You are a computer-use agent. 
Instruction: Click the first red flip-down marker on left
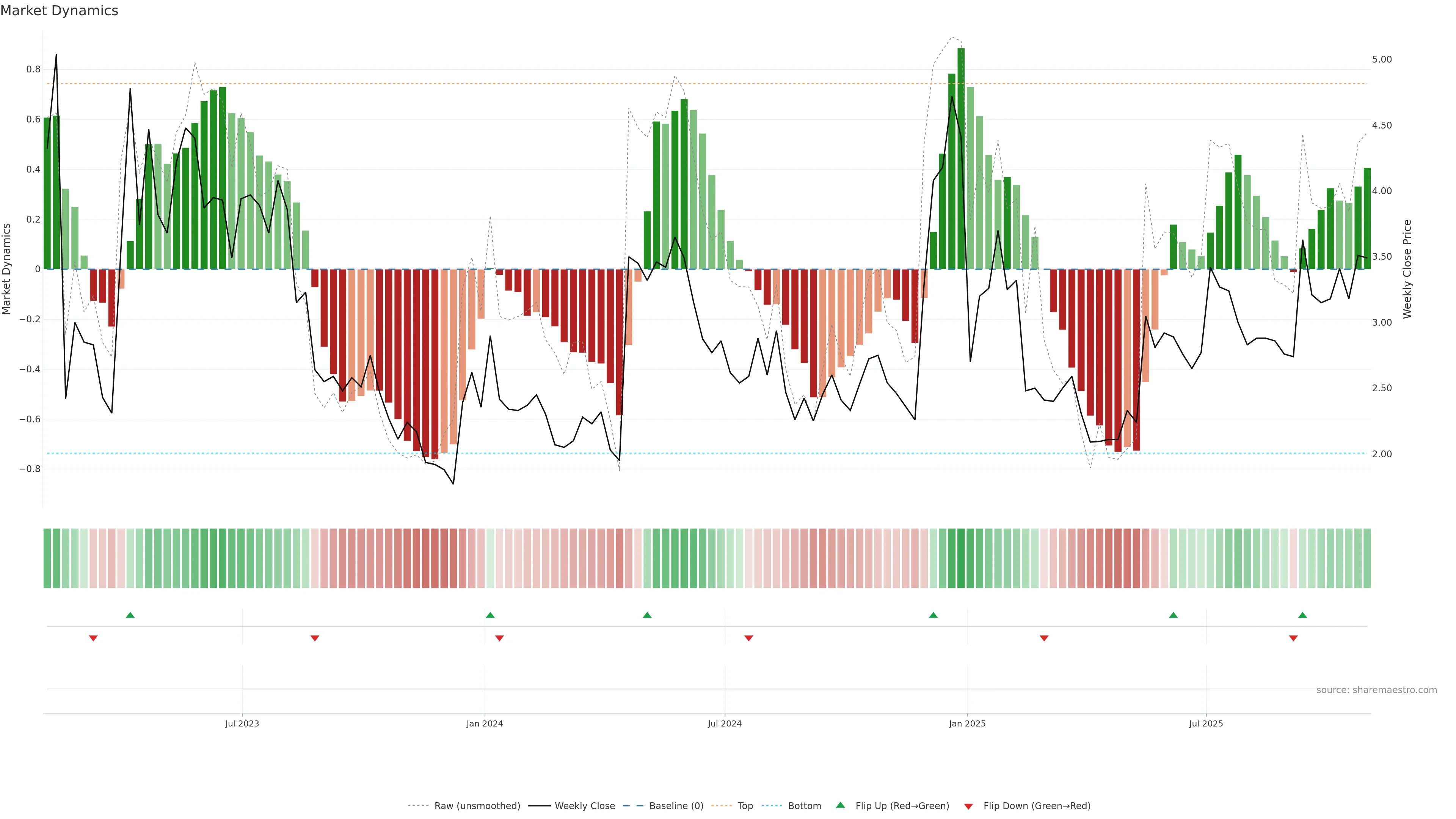click(x=93, y=638)
